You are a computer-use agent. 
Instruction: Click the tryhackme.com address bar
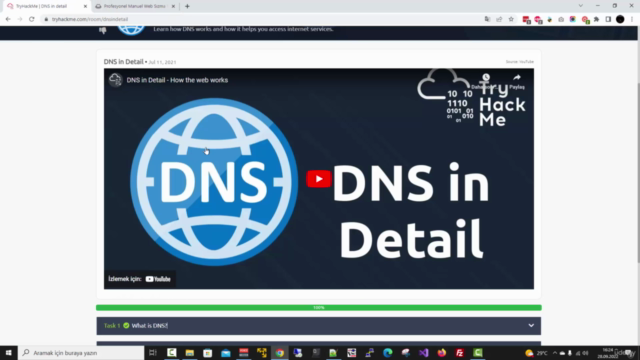click(261, 19)
